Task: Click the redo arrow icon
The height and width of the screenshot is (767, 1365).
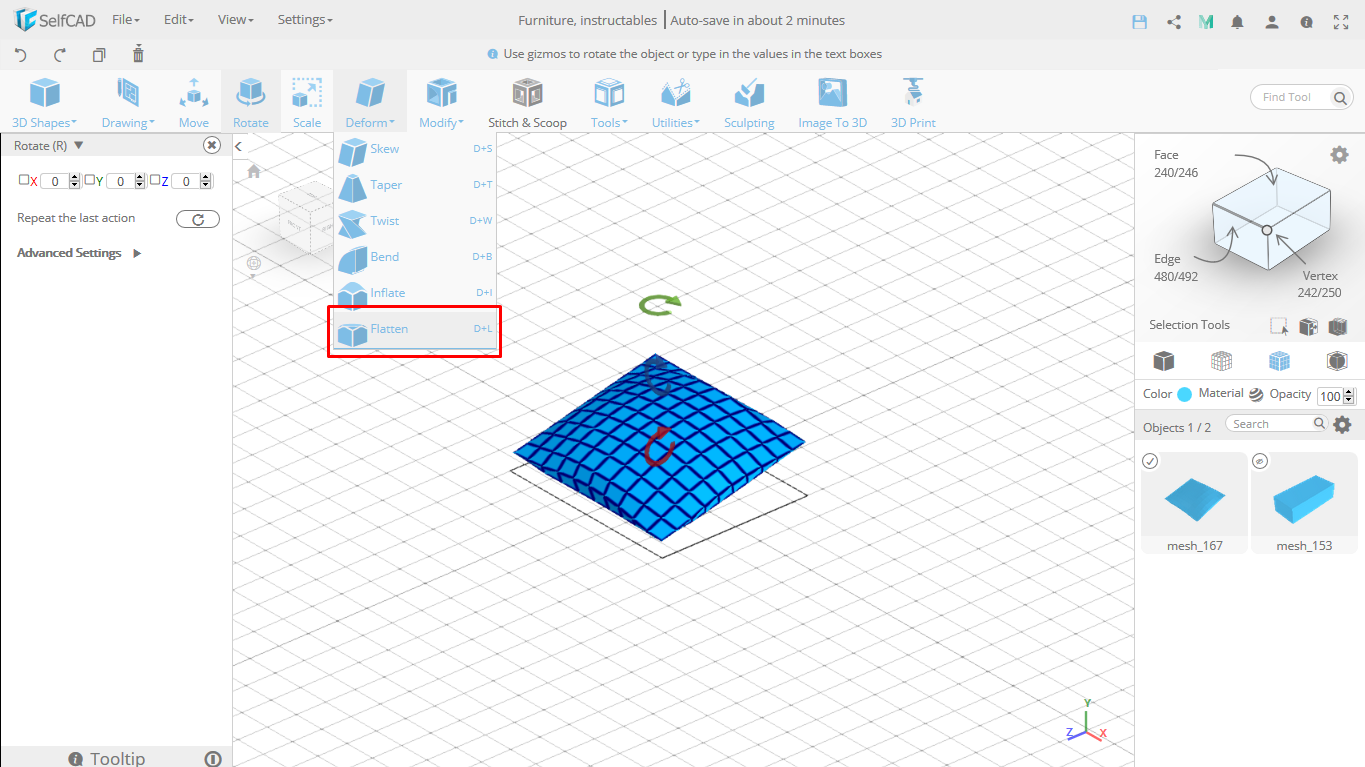Action: click(60, 55)
